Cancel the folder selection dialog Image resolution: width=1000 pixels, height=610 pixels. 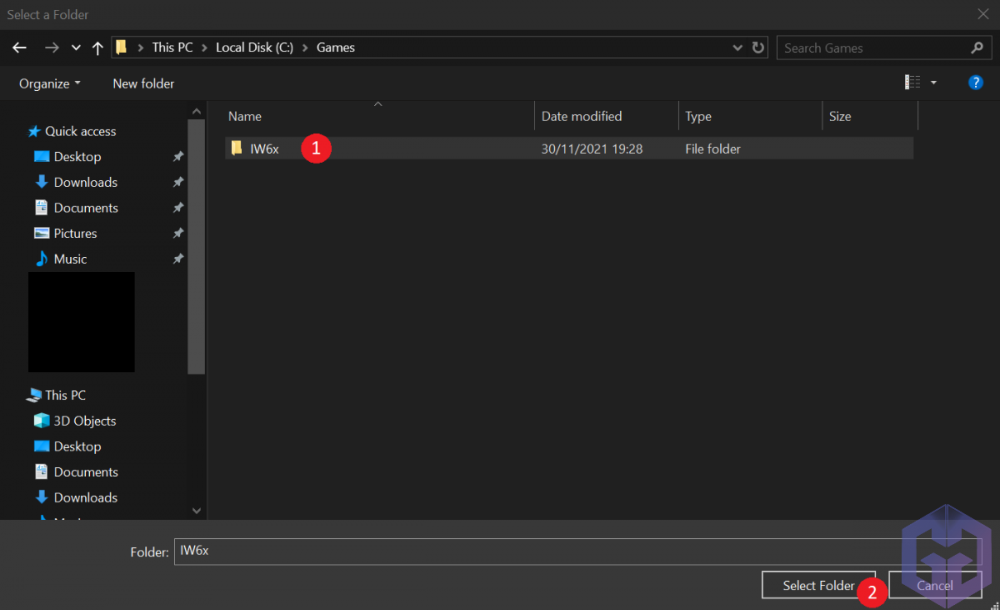point(935,585)
